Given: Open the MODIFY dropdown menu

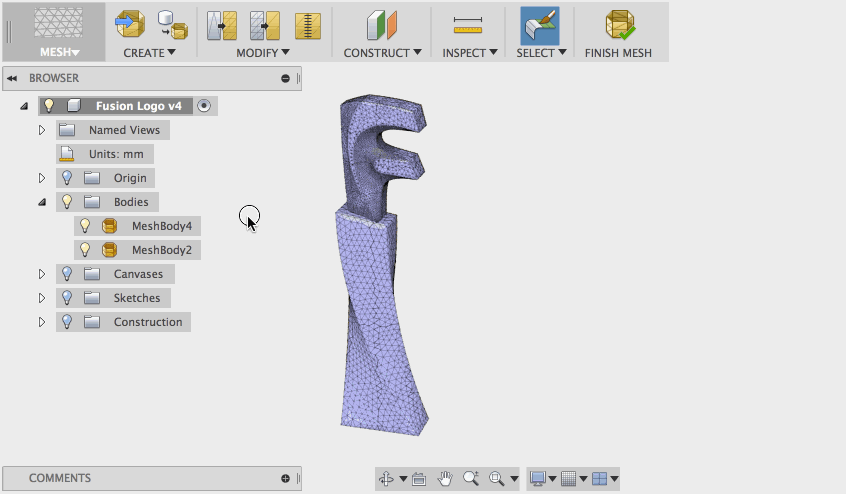Looking at the screenshot, I should click(263, 53).
